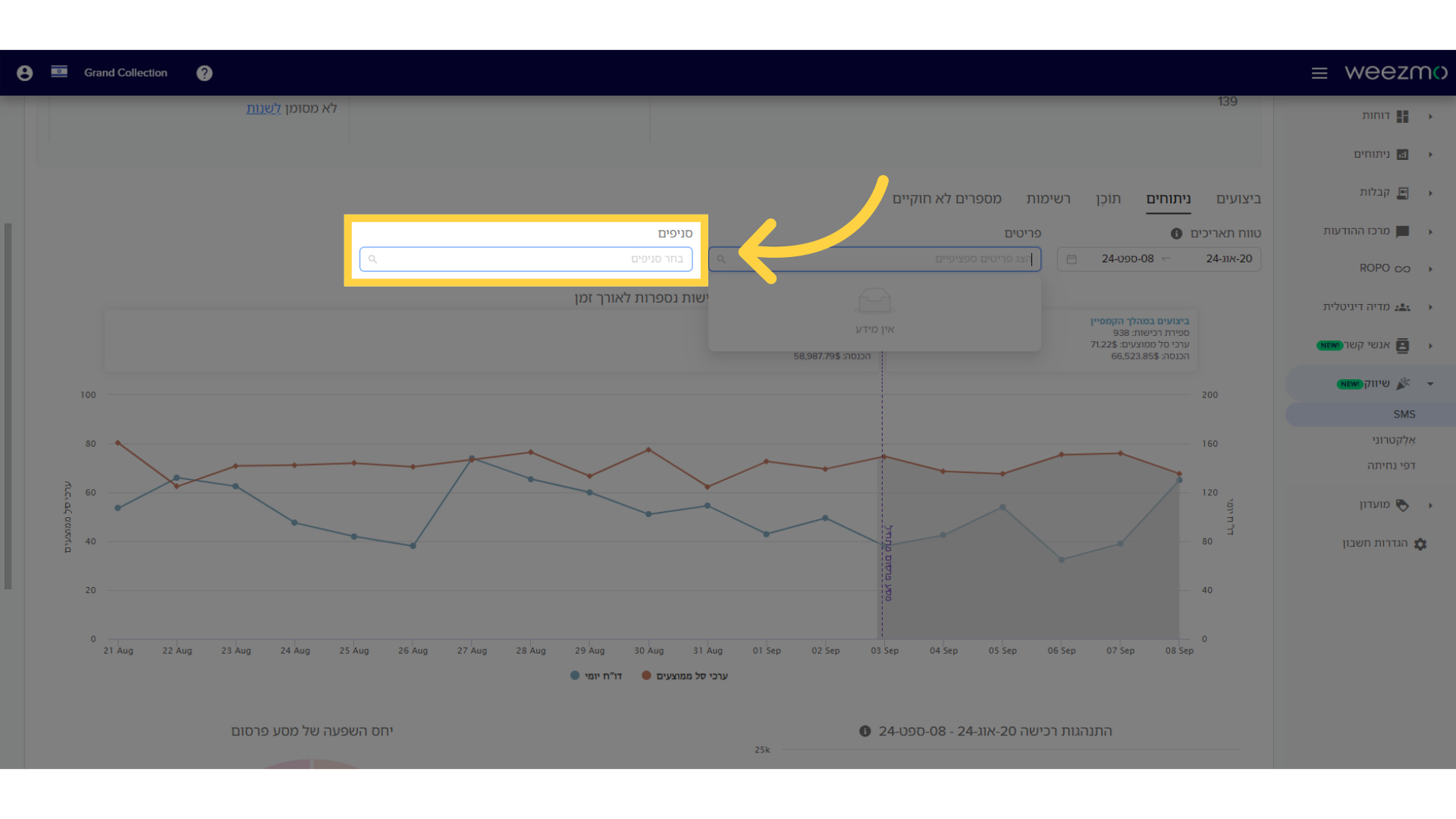Click the orange data point above 21 Aug

(118, 442)
